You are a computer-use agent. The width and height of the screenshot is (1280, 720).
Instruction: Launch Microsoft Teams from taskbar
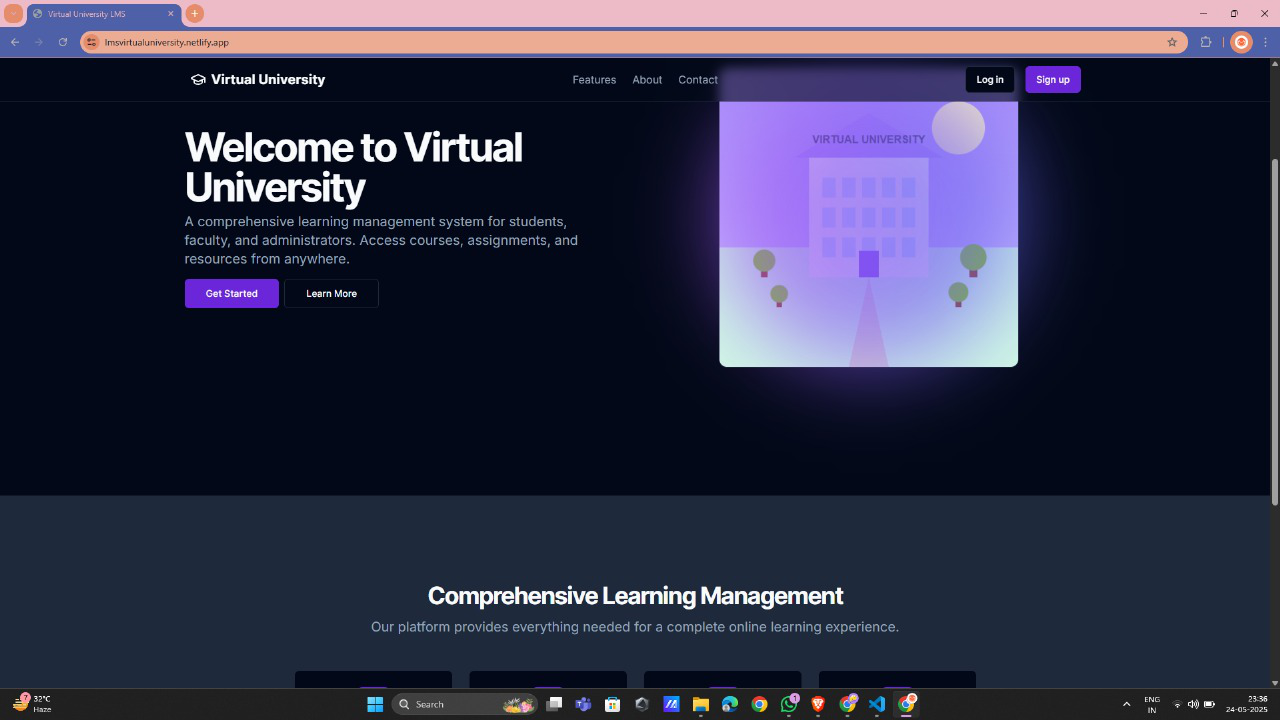coord(583,704)
